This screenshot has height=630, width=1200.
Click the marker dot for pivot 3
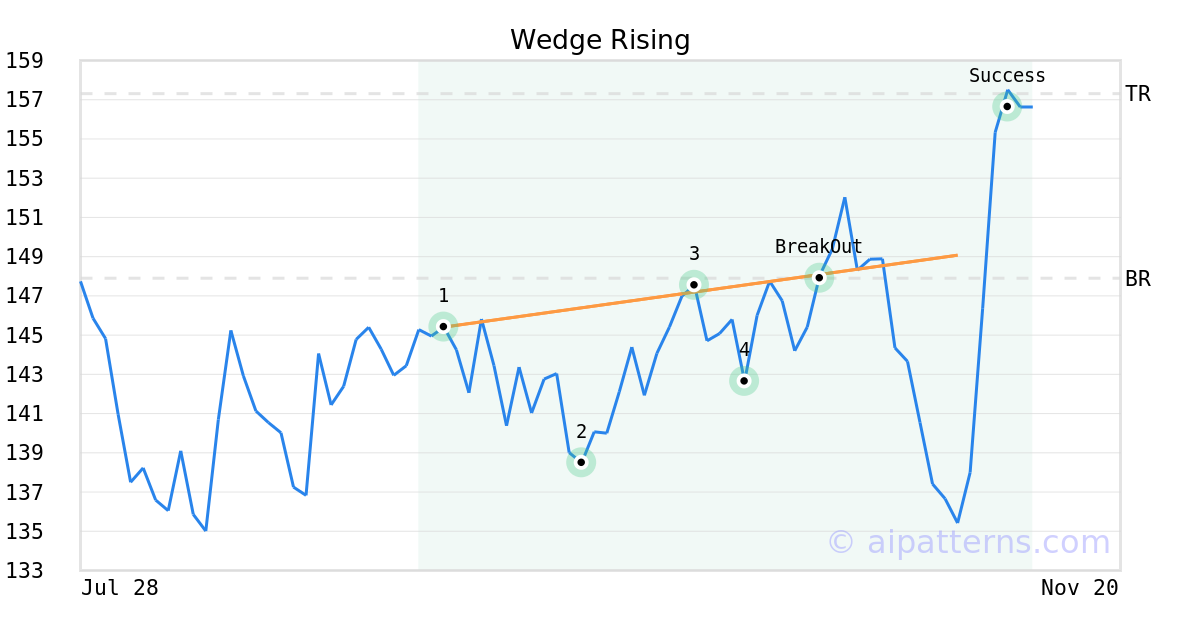click(694, 285)
